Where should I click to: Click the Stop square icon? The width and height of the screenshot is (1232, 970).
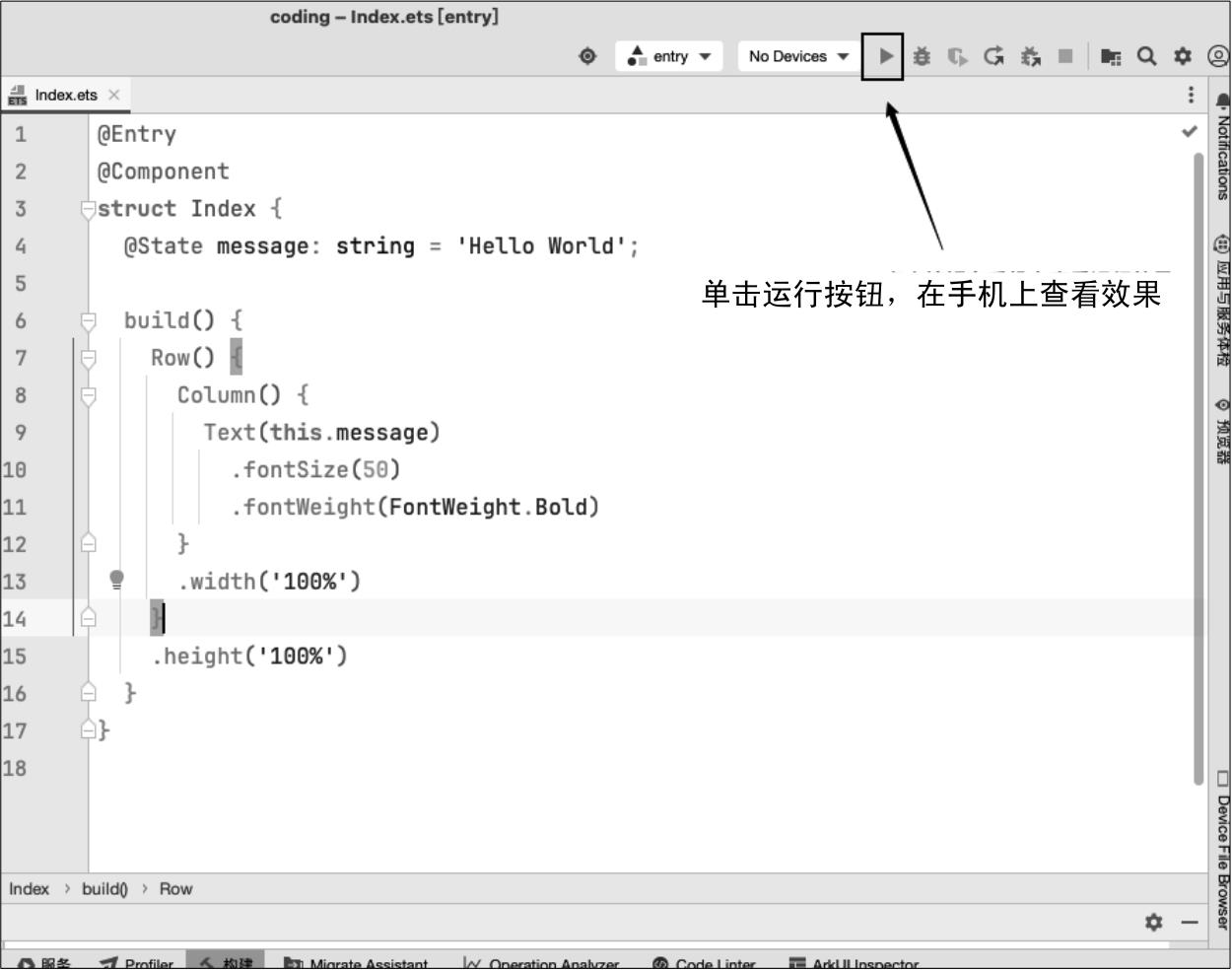pyautogui.click(x=1065, y=56)
